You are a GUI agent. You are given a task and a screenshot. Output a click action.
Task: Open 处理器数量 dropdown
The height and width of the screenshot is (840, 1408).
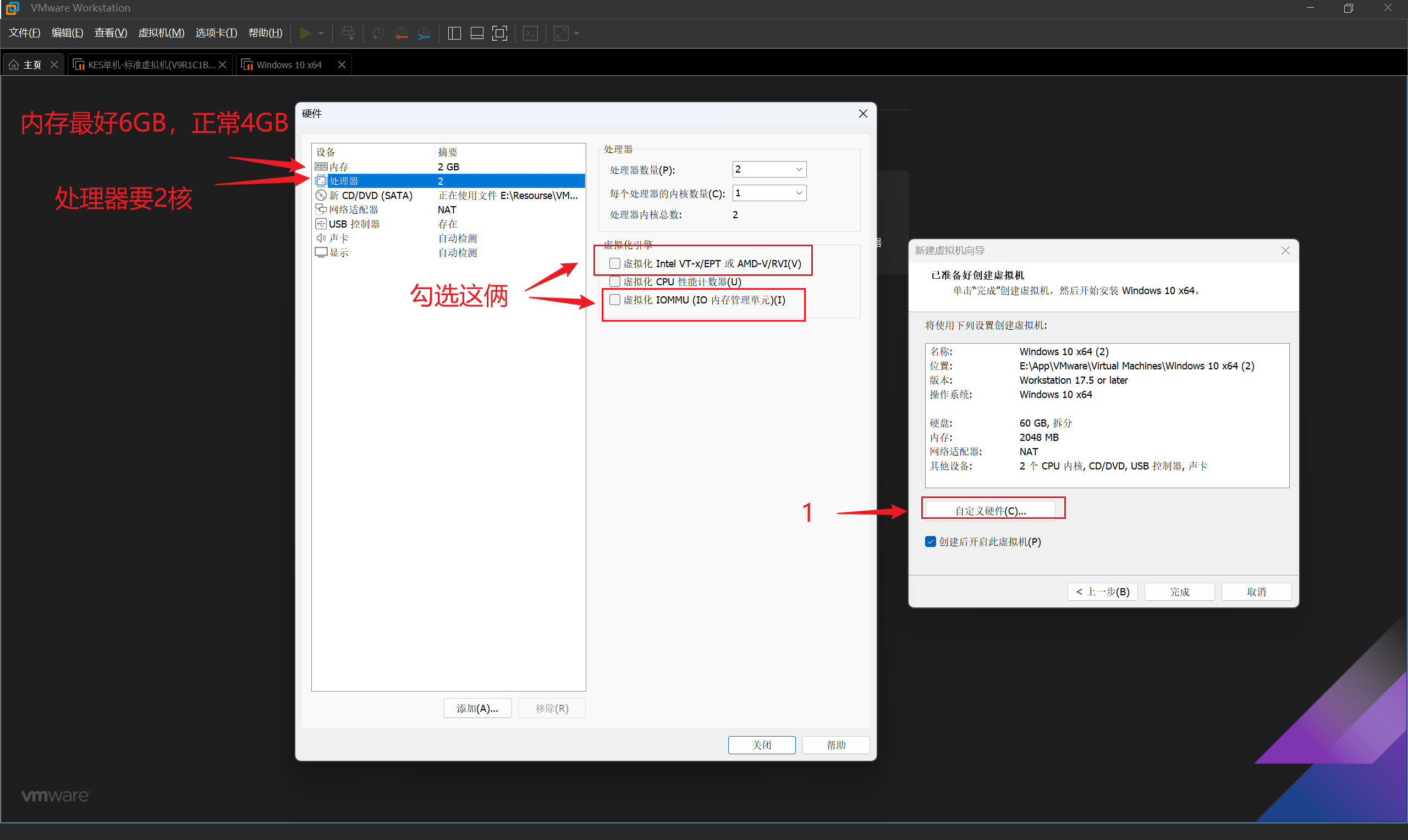(x=769, y=169)
